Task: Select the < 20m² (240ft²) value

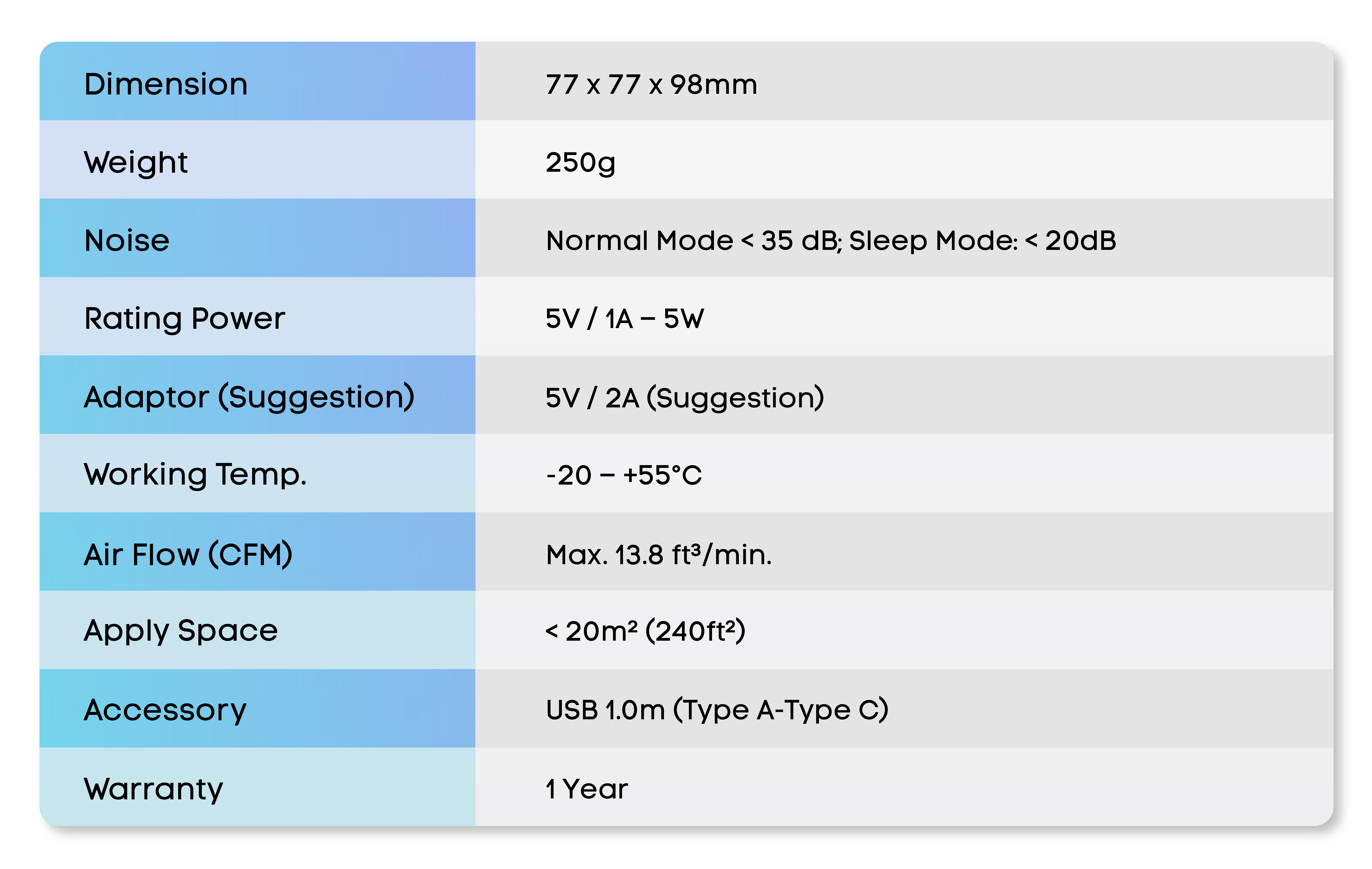Action: click(645, 631)
